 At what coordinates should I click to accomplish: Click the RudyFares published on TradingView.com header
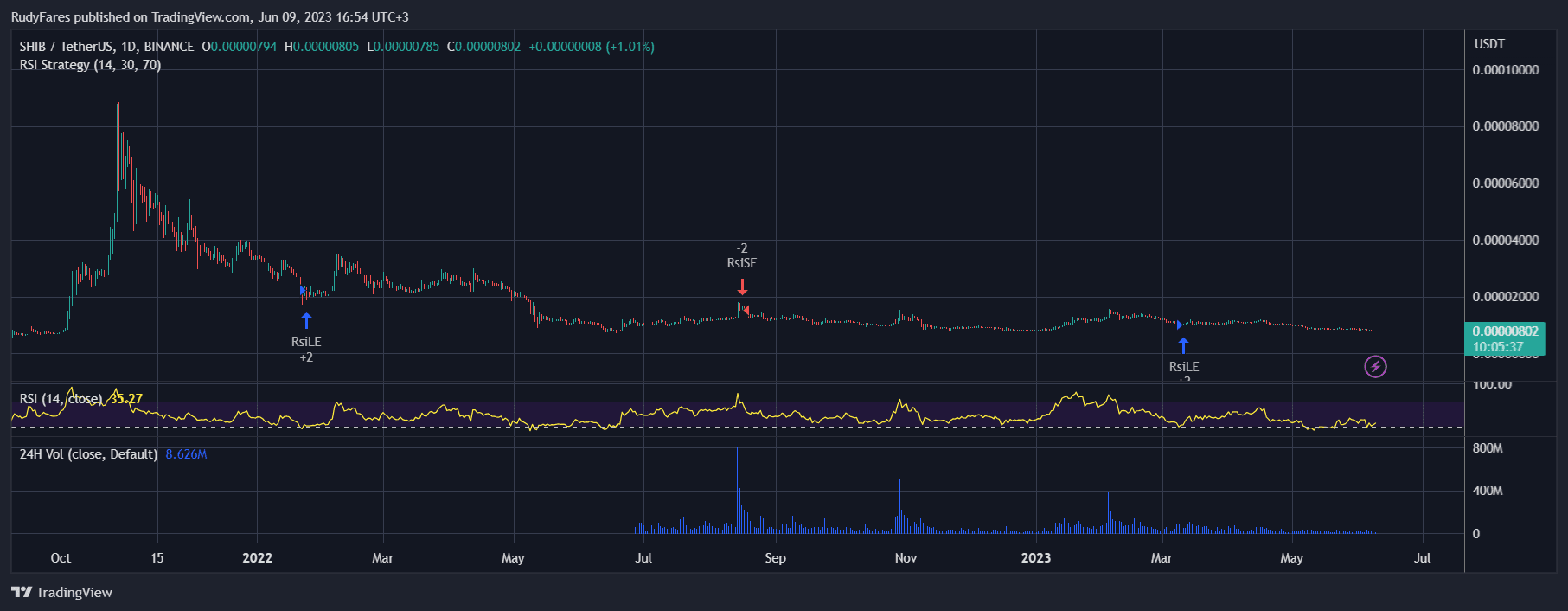[x=209, y=17]
